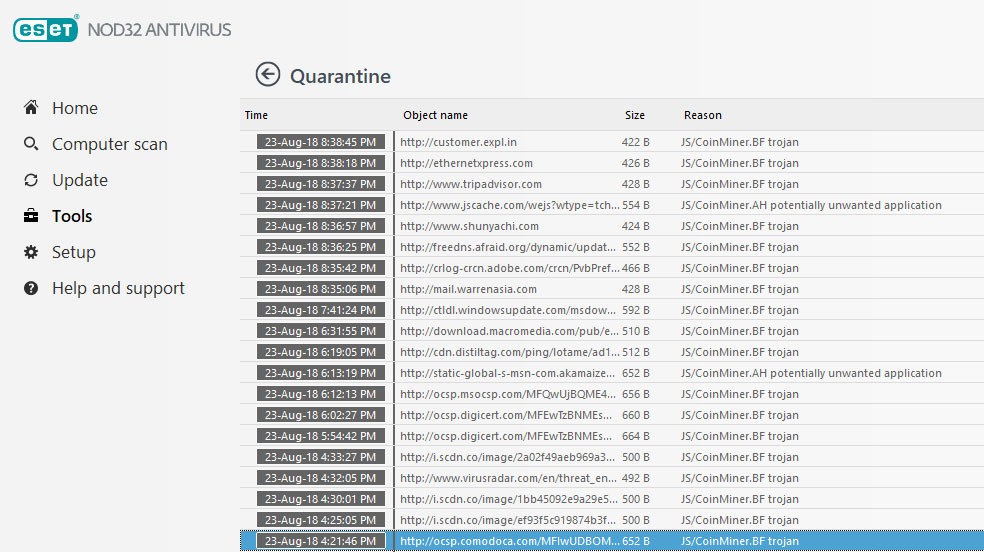Select the crlog-crcn.adobe.com entry
984x552 pixels.
[612, 268]
